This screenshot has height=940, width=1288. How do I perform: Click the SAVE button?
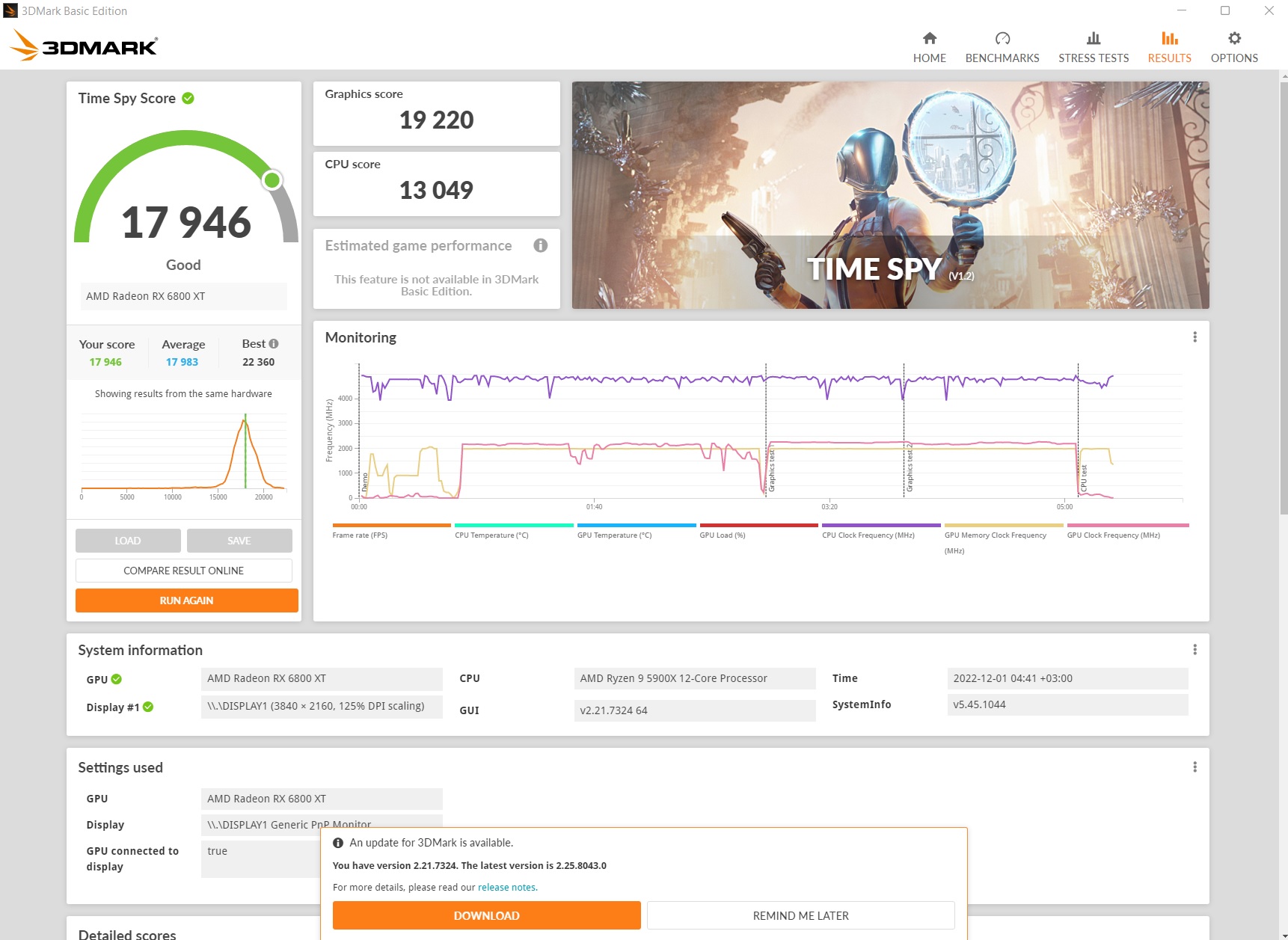[x=239, y=541]
